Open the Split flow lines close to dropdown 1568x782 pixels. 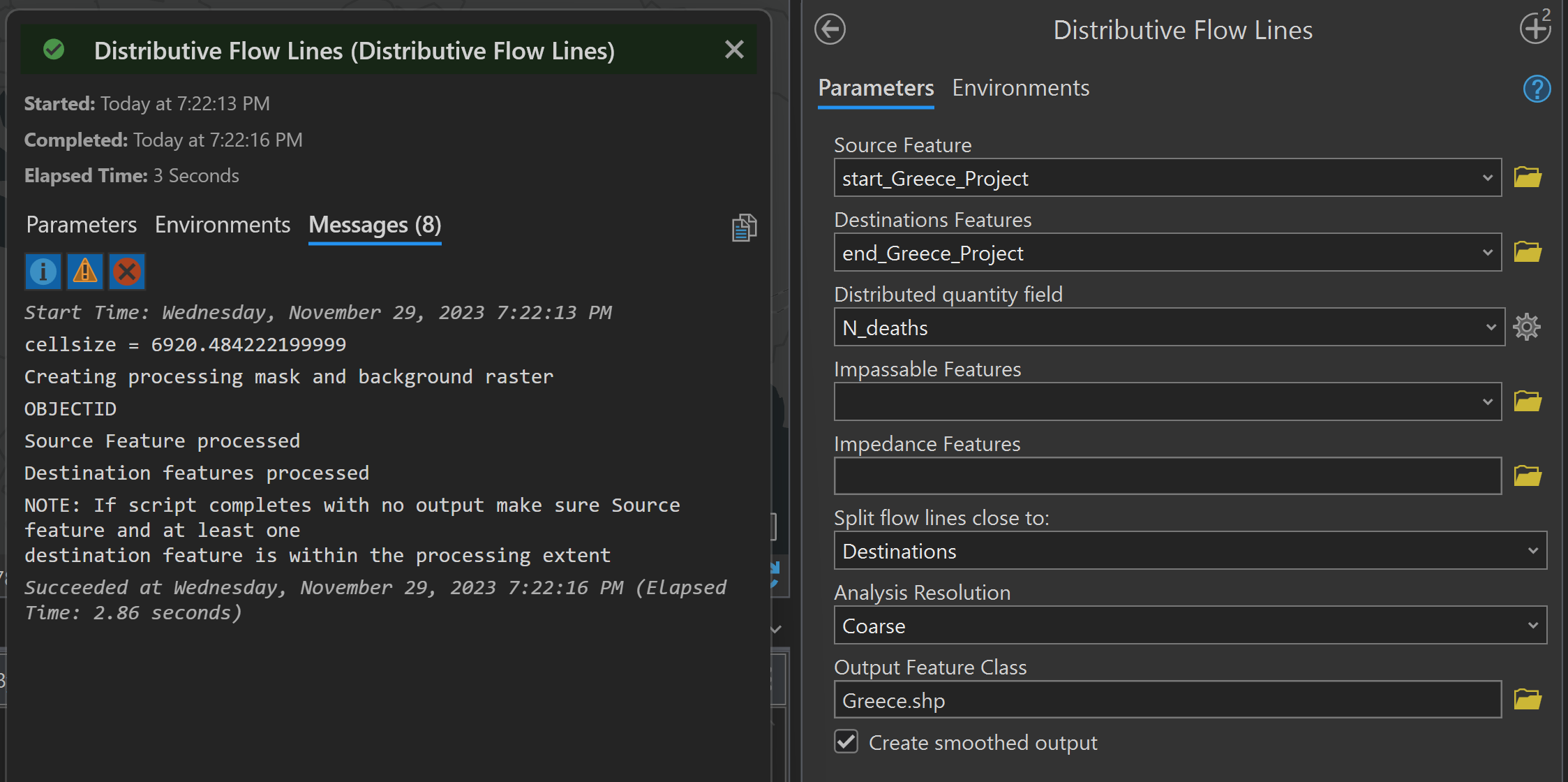pyautogui.click(x=1532, y=550)
